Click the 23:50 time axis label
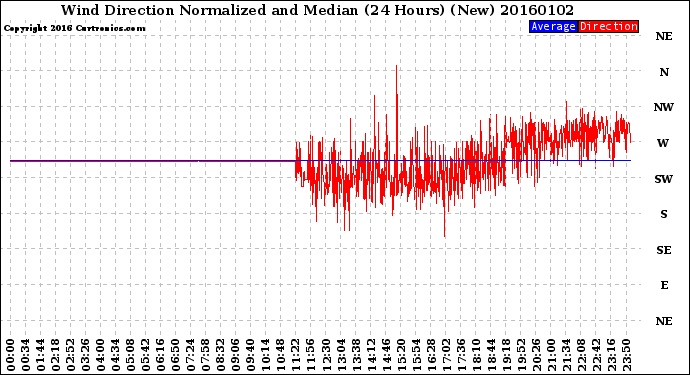This screenshot has height=375, width=690. pos(626,355)
